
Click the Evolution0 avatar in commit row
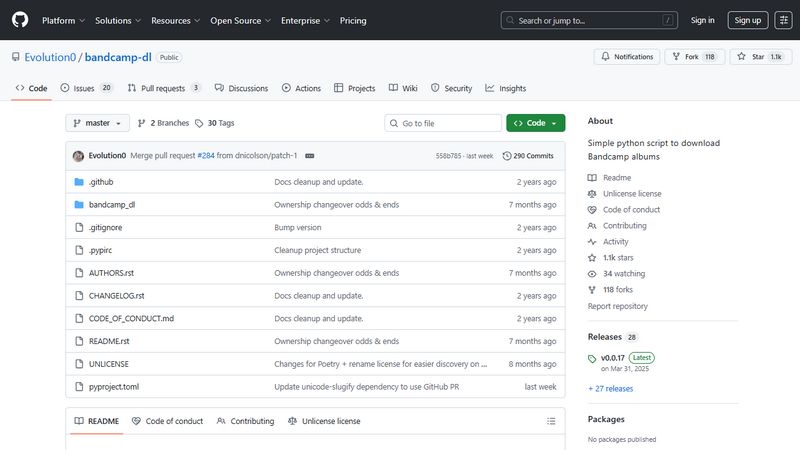click(x=78, y=156)
